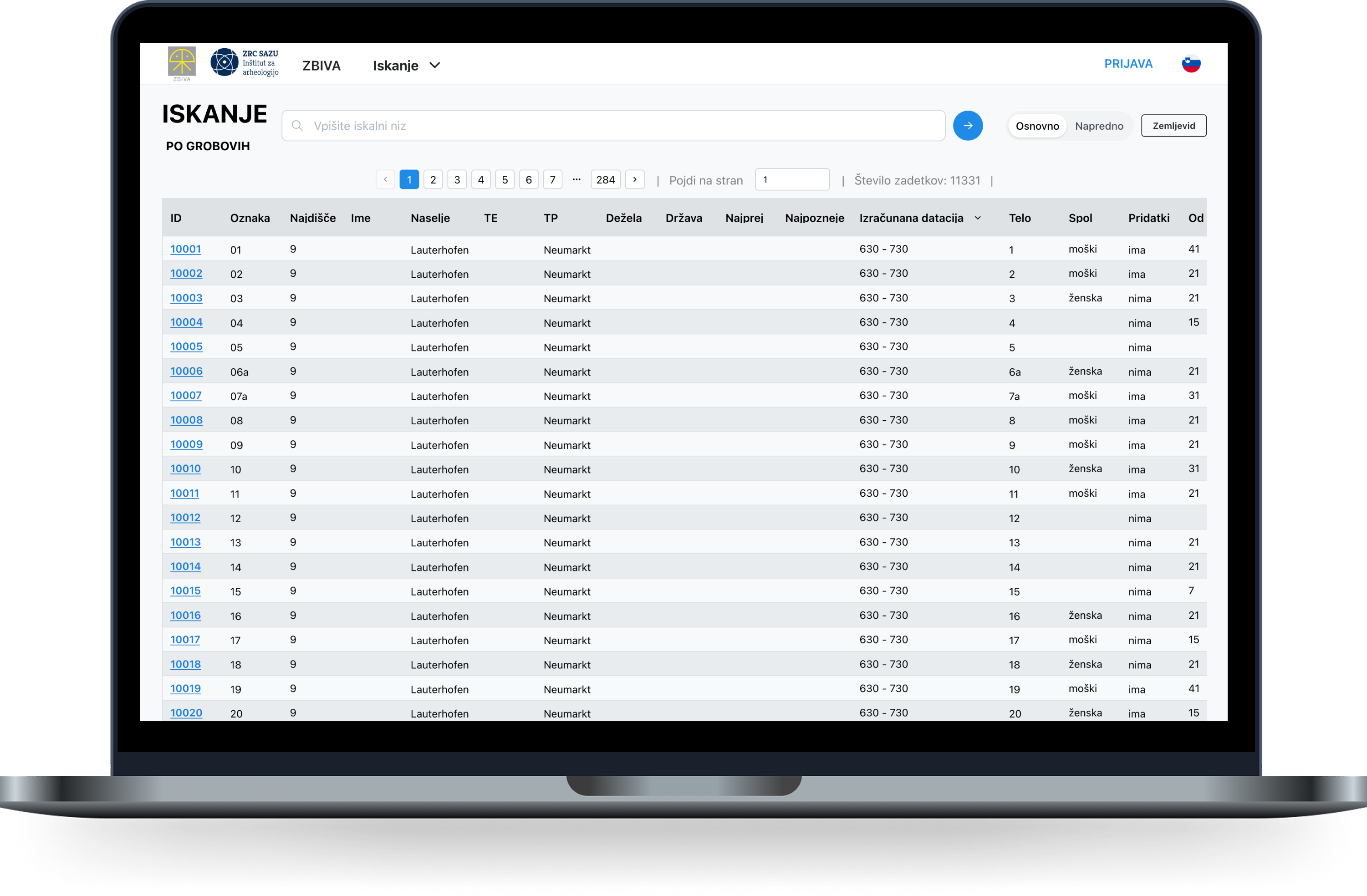Open the Zemljevid map view
Image resolution: width=1367 pixels, height=896 pixels.
pyautogui.click(x=1173, y=126)
